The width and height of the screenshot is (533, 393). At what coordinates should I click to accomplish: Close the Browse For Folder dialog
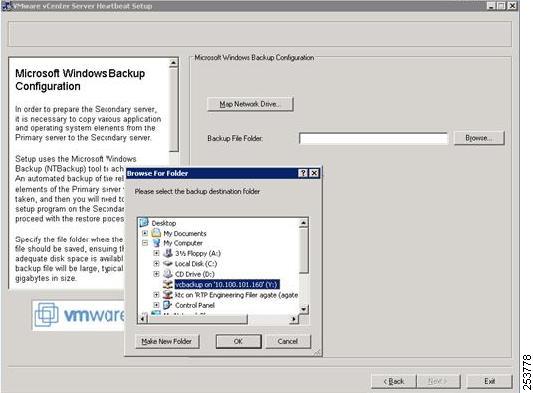pyautogui.click(x=314, y=173)
